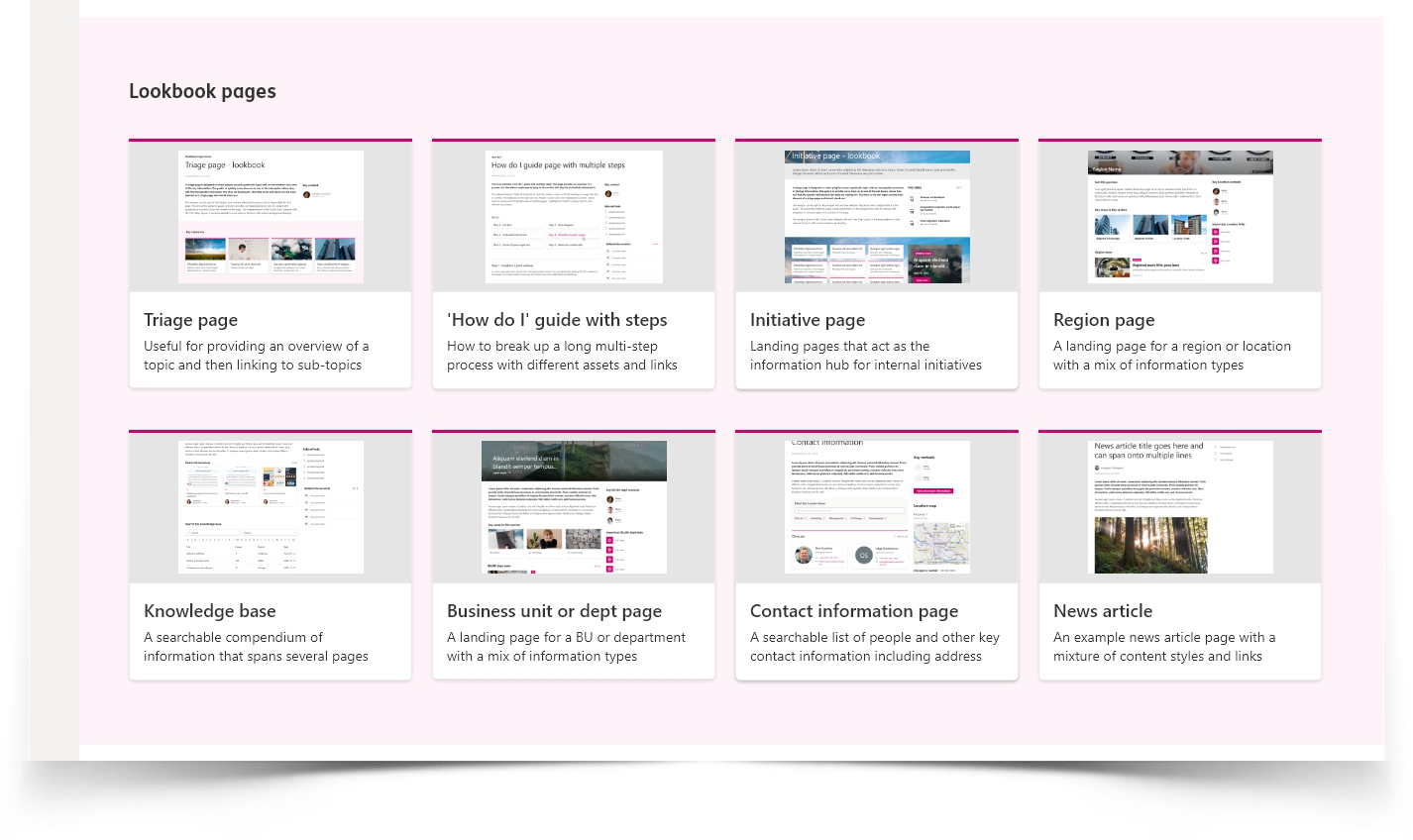Open the News article thumbnail preview
The width and height of the screenshot is (1413, 840).
(1180, 507)
